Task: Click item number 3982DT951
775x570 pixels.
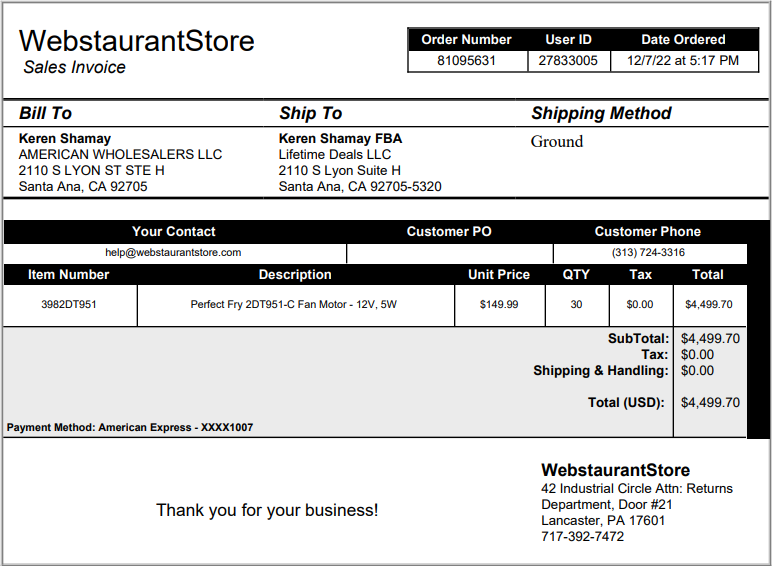Action: (69, 305)
